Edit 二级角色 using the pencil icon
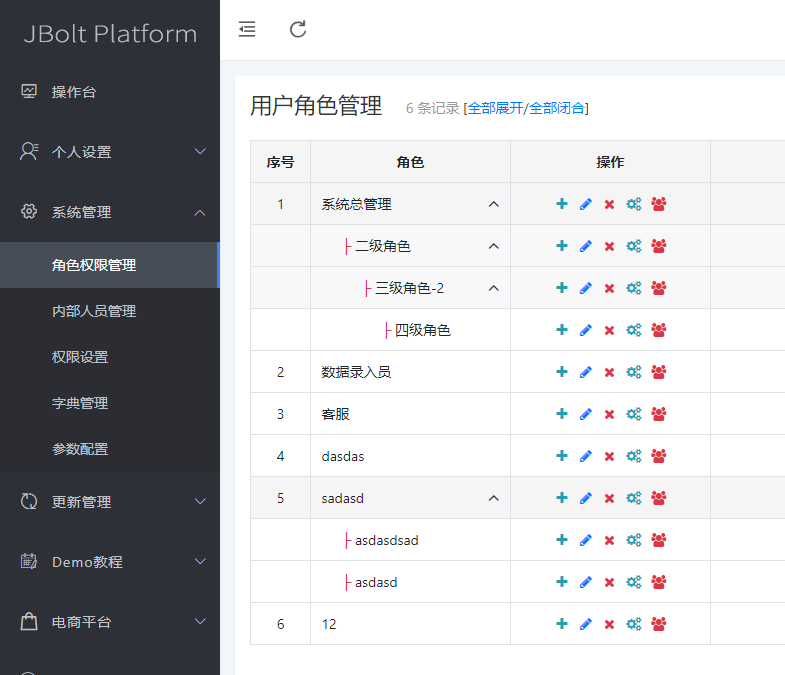 (x=586, y=246)
